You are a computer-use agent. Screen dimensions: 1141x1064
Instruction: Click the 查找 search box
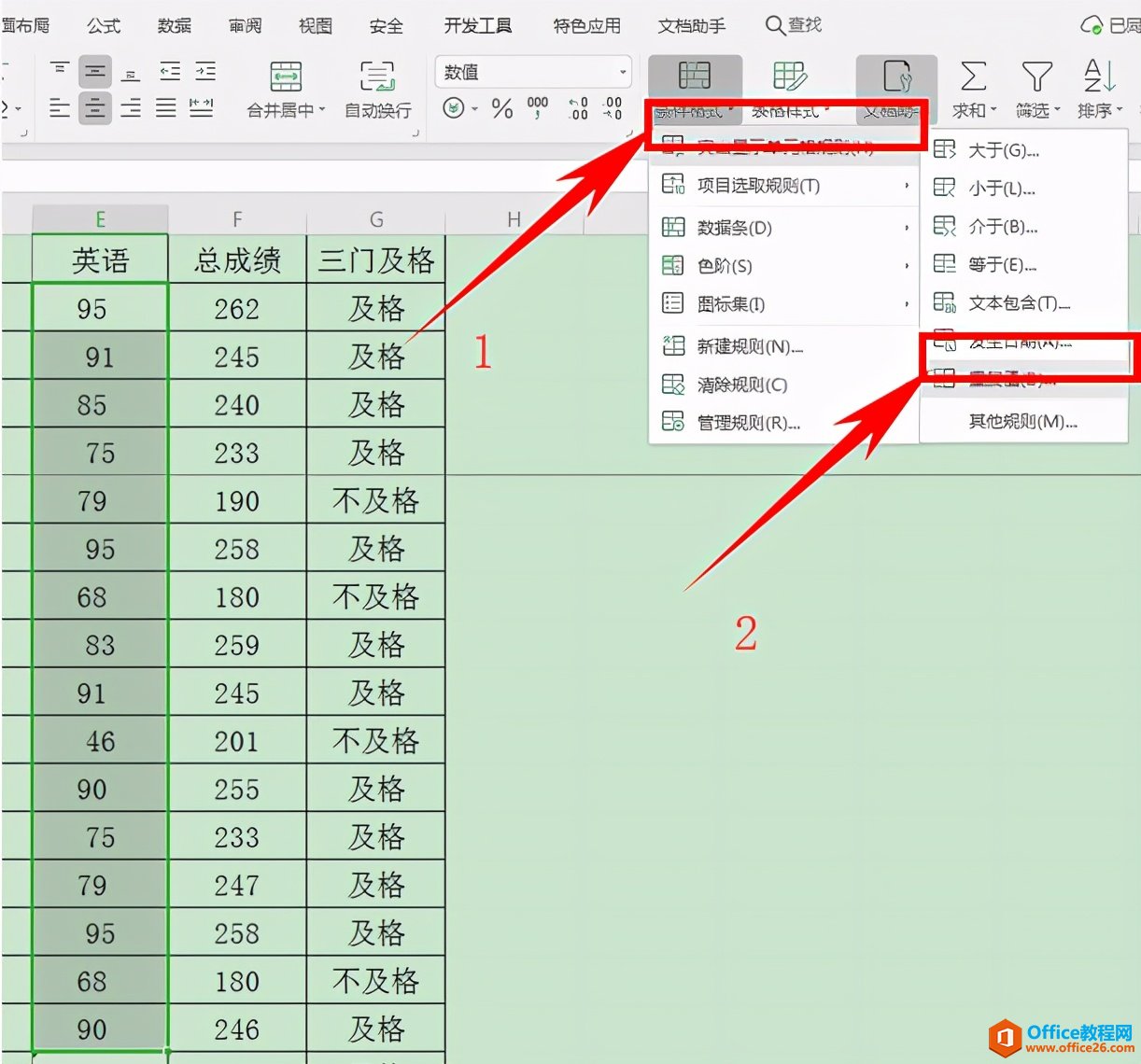794,25
